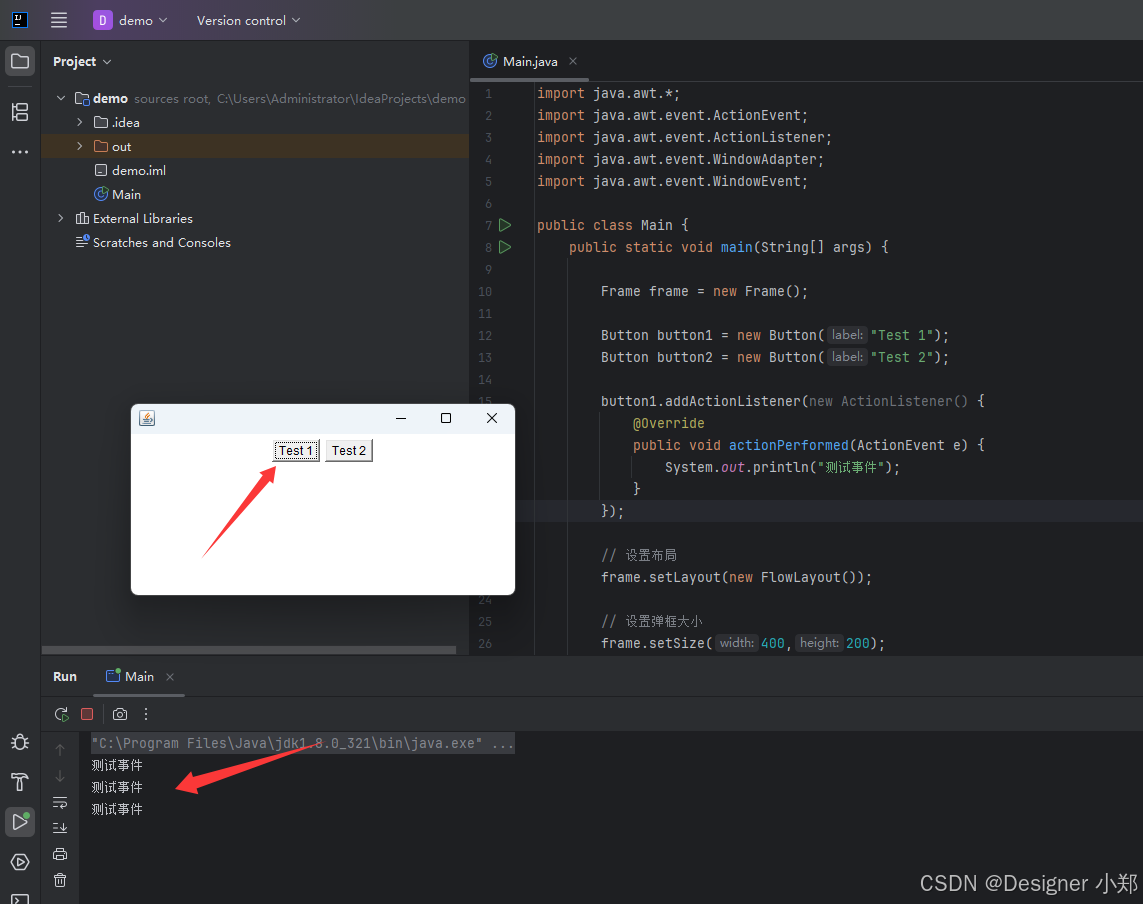Image resolution: width=1143 pixels, height=904 pixels.
Task: Click the first 测试事件 console line
Action: [x=117, y=765]
